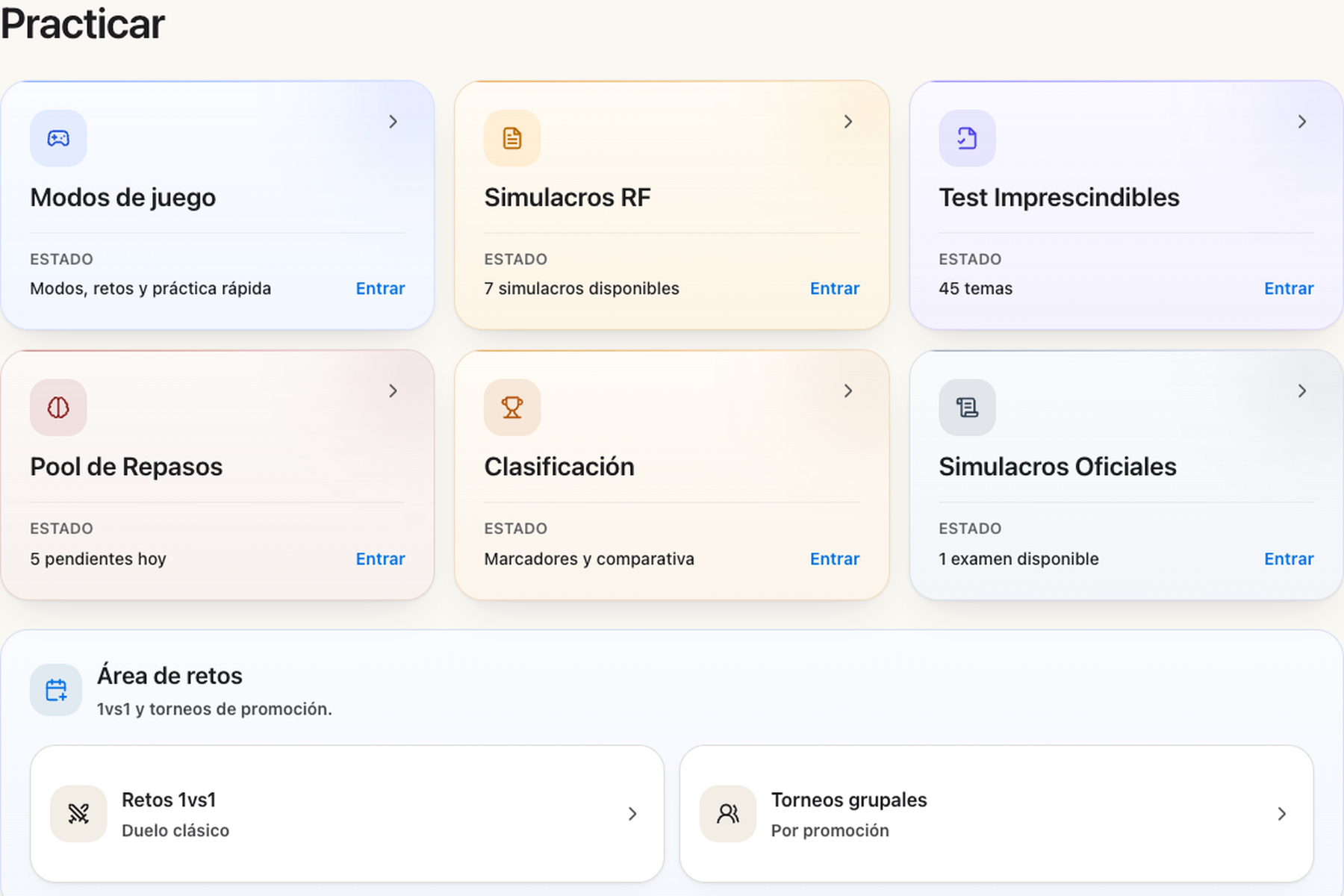1344x896 pixels.
Task: Select the Clasificación card title
Action: pyautogui.click(x=559, y=467)
